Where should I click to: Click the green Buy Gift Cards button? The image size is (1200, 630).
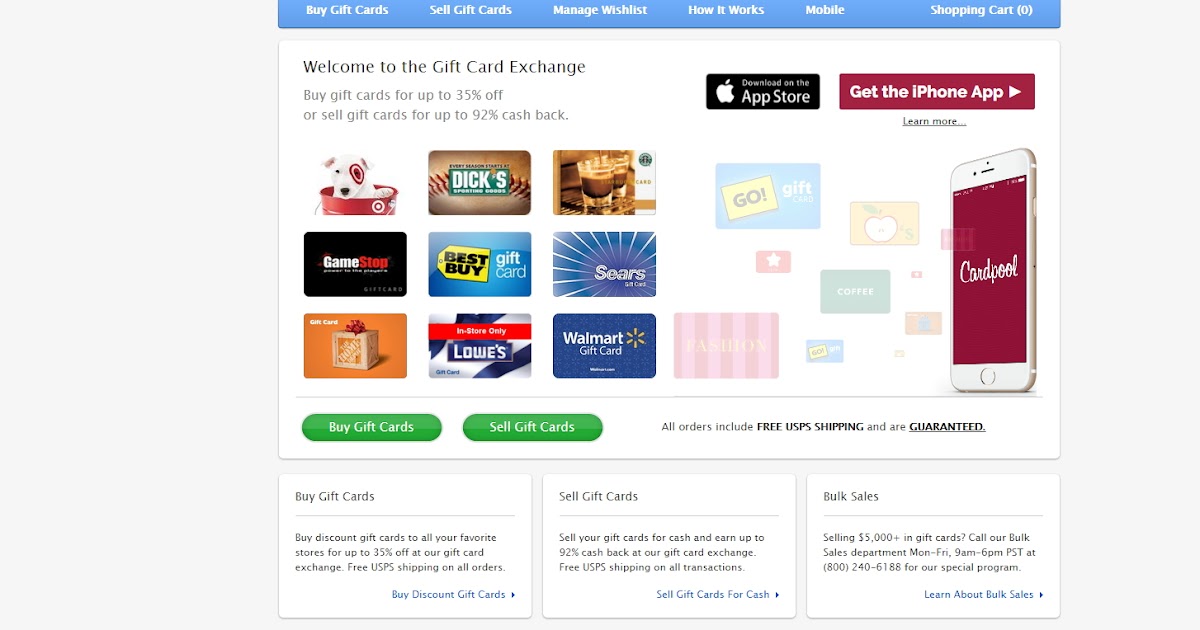[371, 427]
